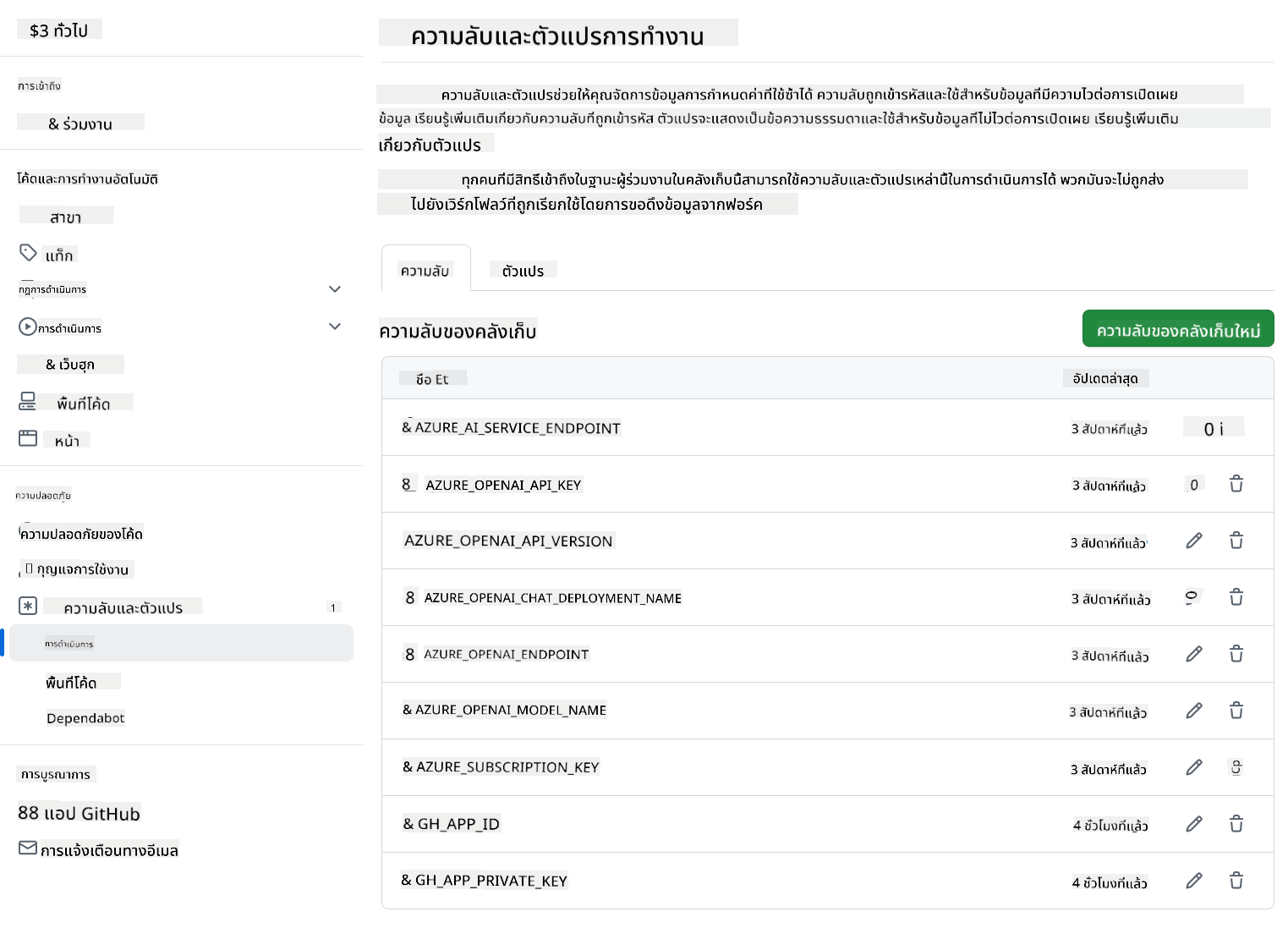This screenshot has height=928, width=1288.
Task: Delete the AZURE_OPENAI_API_KEY secret
Action: (x=1236, y=484)
